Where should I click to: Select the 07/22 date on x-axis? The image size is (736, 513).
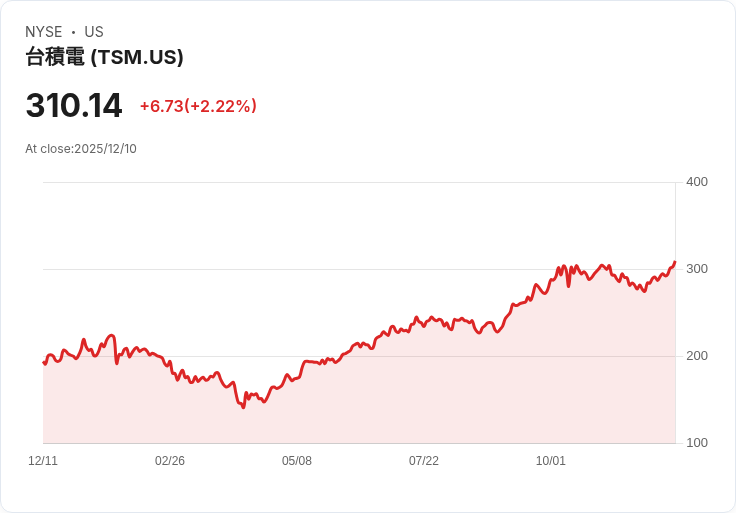point(424,461)
